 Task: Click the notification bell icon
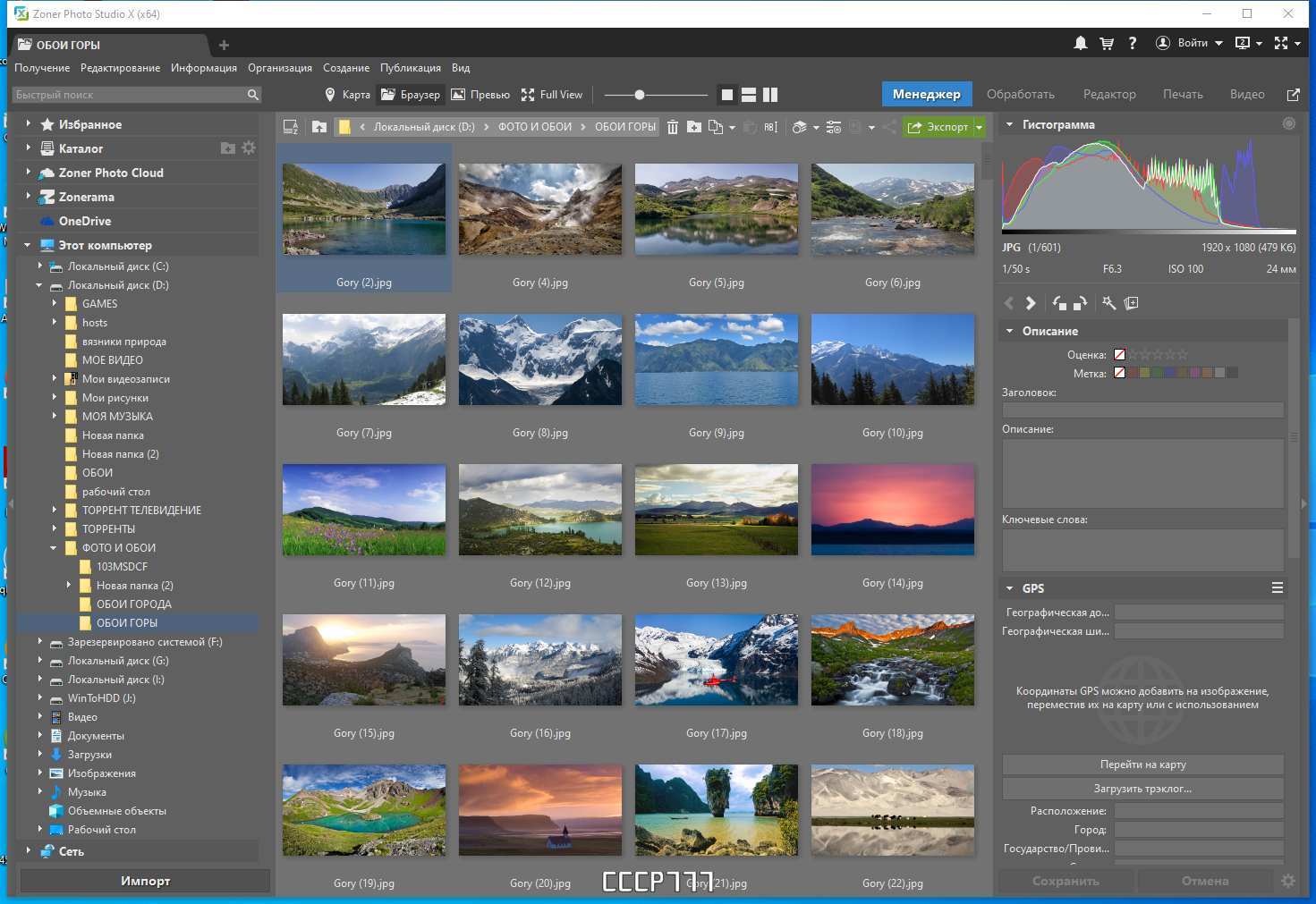coord(1080,42)
